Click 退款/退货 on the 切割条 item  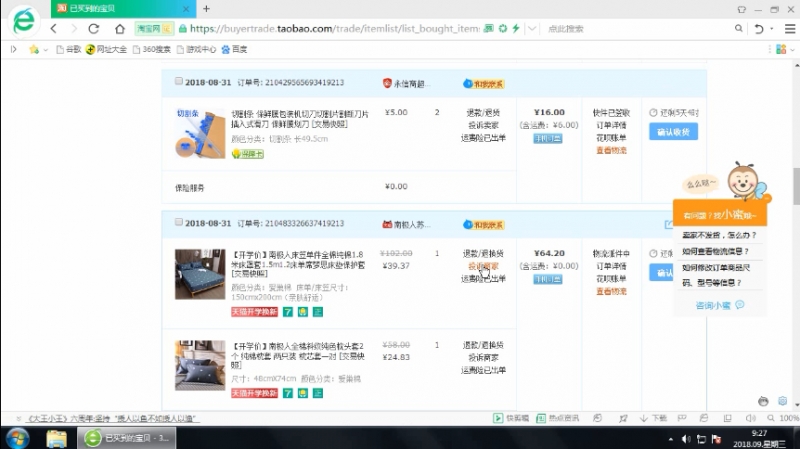483,112
